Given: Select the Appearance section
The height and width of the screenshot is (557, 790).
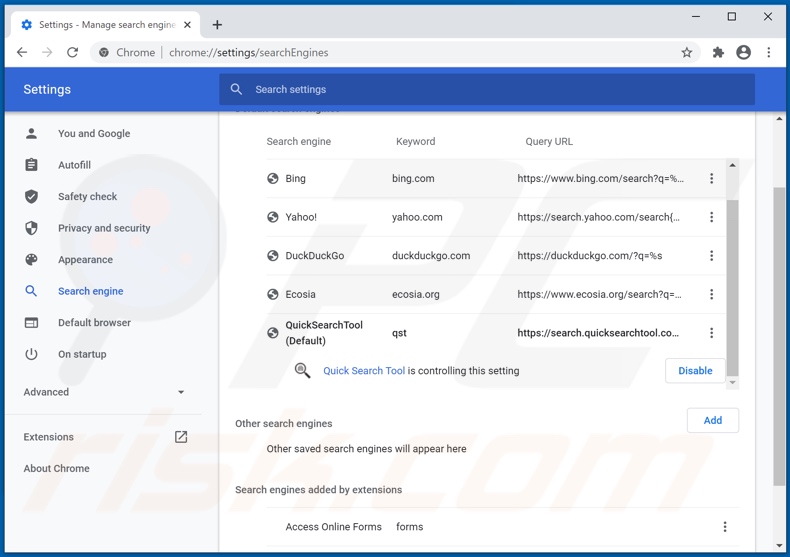Looking at the screenshot, I should tap(86, 260).
